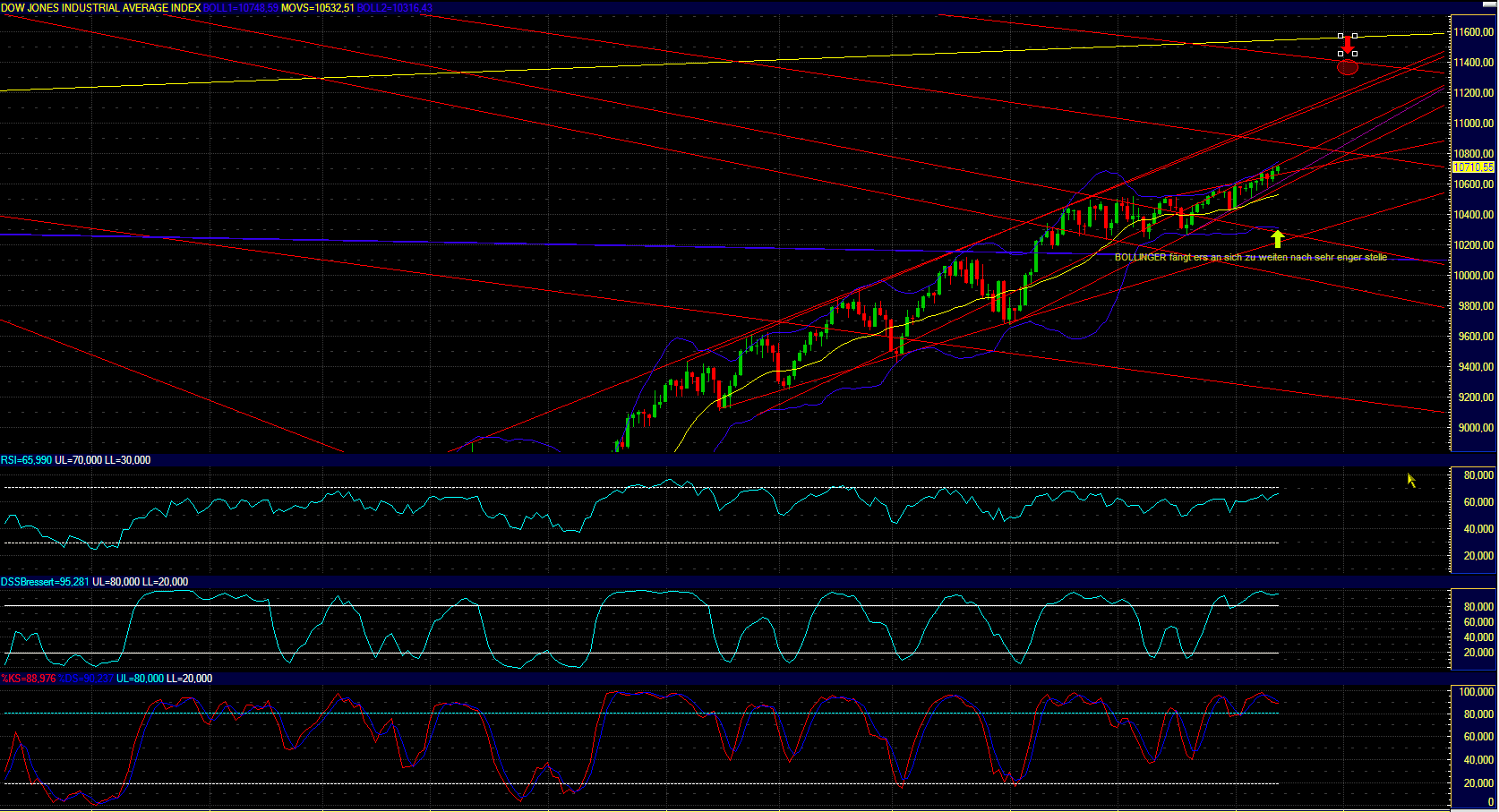Click the 9400,00 price axis label
Image resolution: width=1499 pixels, height=812 pixels.
pos(1476,367)
